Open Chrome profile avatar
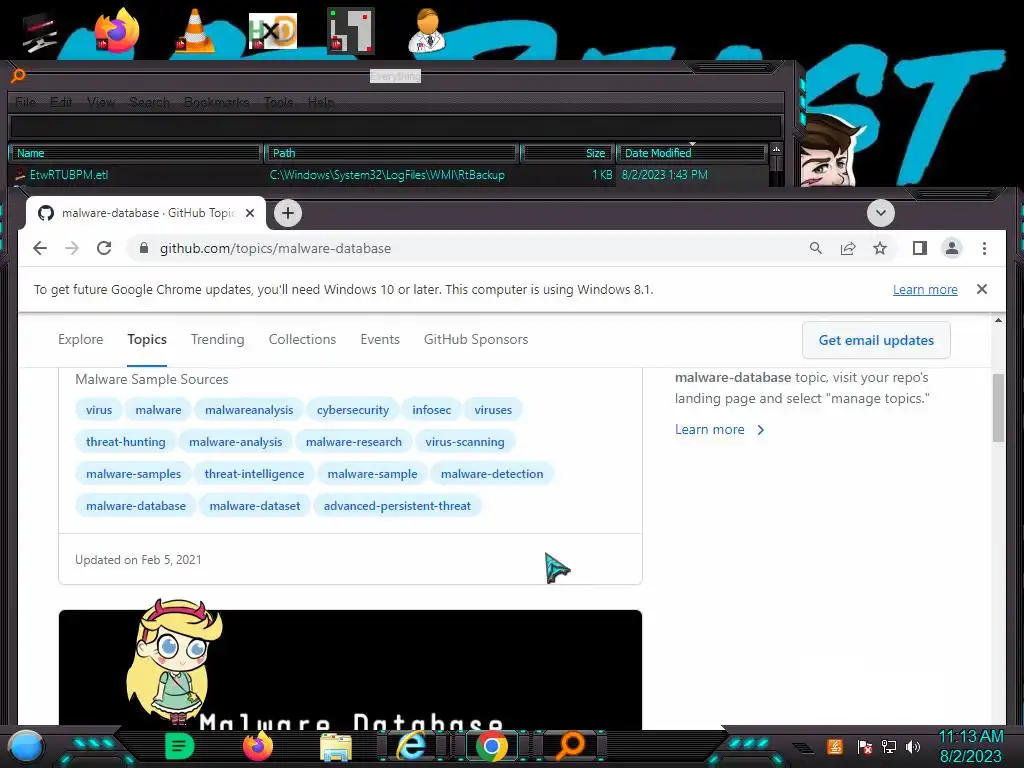This screenshot has width=1024, height=768. (x=952, y=248)
